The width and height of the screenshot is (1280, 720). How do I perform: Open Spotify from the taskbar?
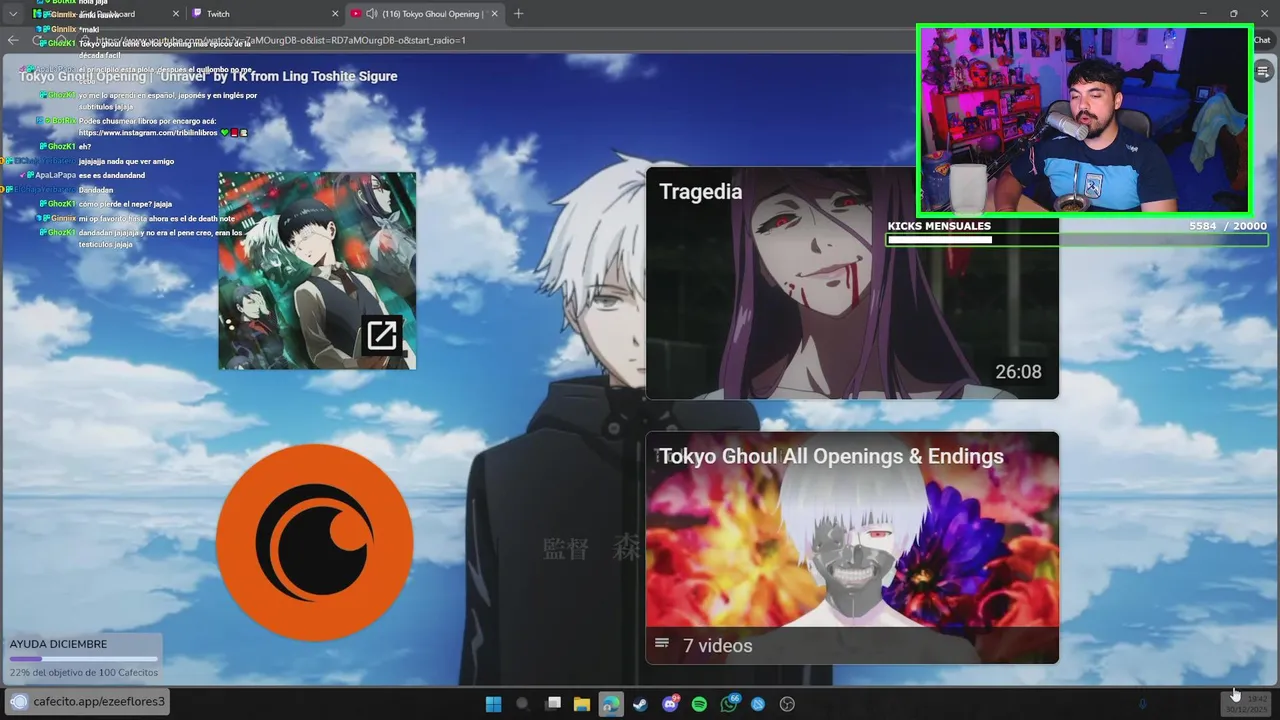tap(699, 704)
